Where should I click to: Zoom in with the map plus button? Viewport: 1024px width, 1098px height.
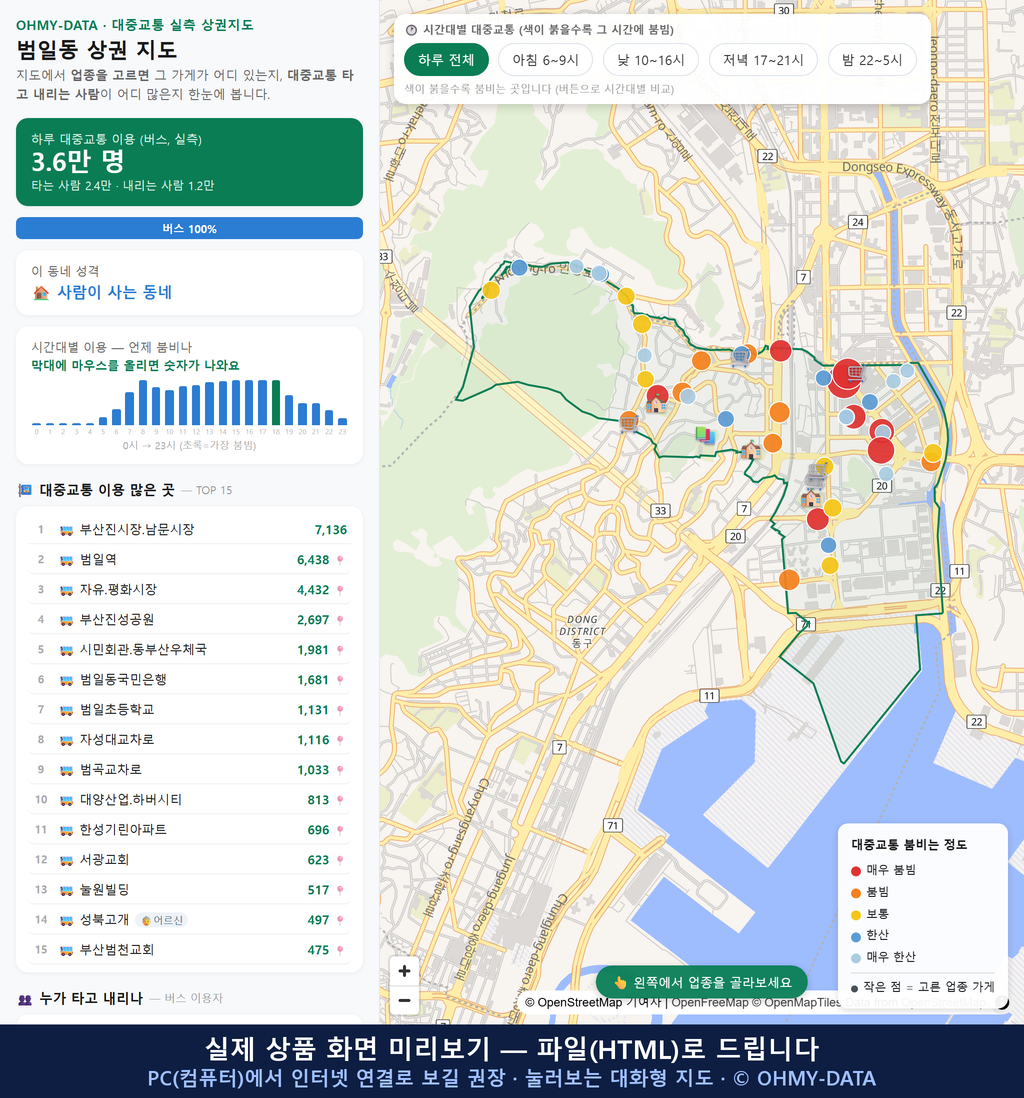pyautogui.click(x=404, y=971)
